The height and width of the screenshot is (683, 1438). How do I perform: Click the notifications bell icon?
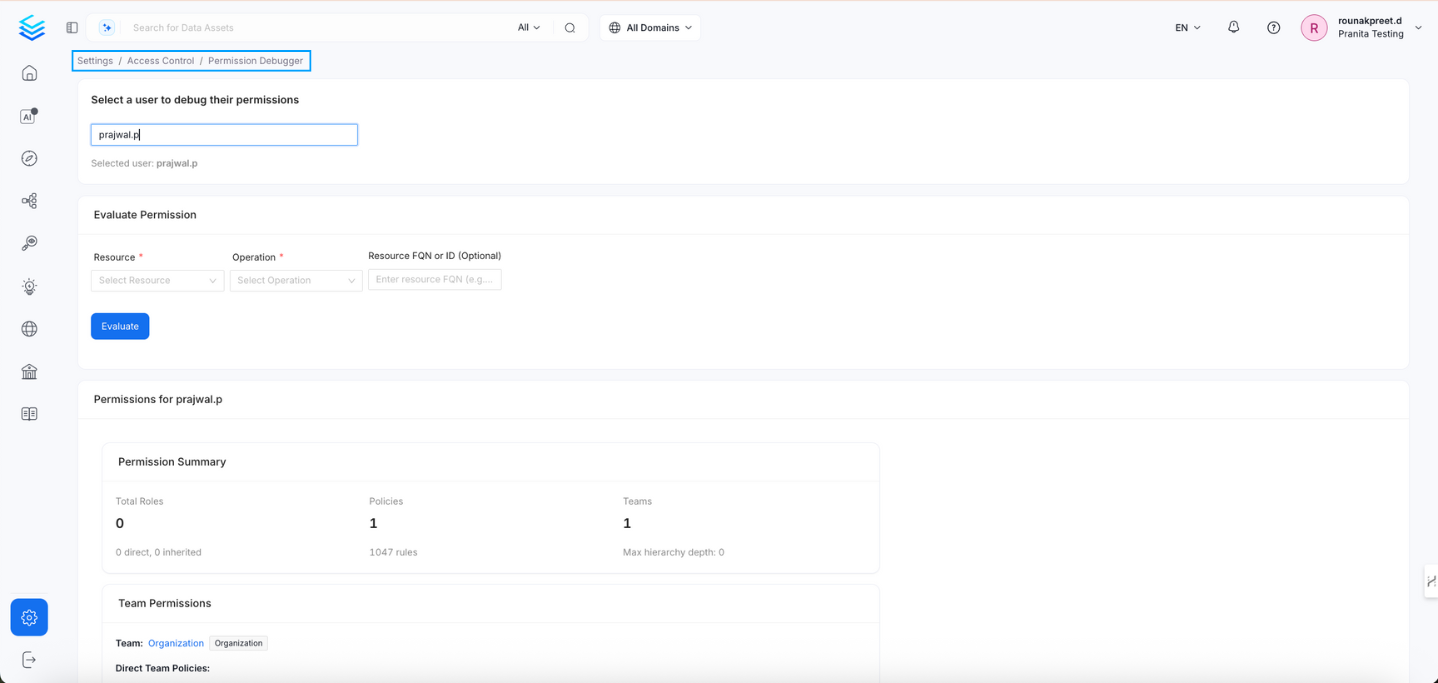tap(1233, 27)
